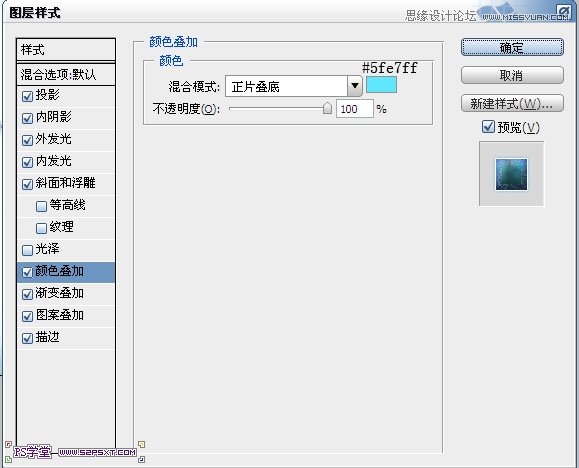Click the 取消 button
The width and height of the screenshot is (579, 468).
(x=512, y=75)
